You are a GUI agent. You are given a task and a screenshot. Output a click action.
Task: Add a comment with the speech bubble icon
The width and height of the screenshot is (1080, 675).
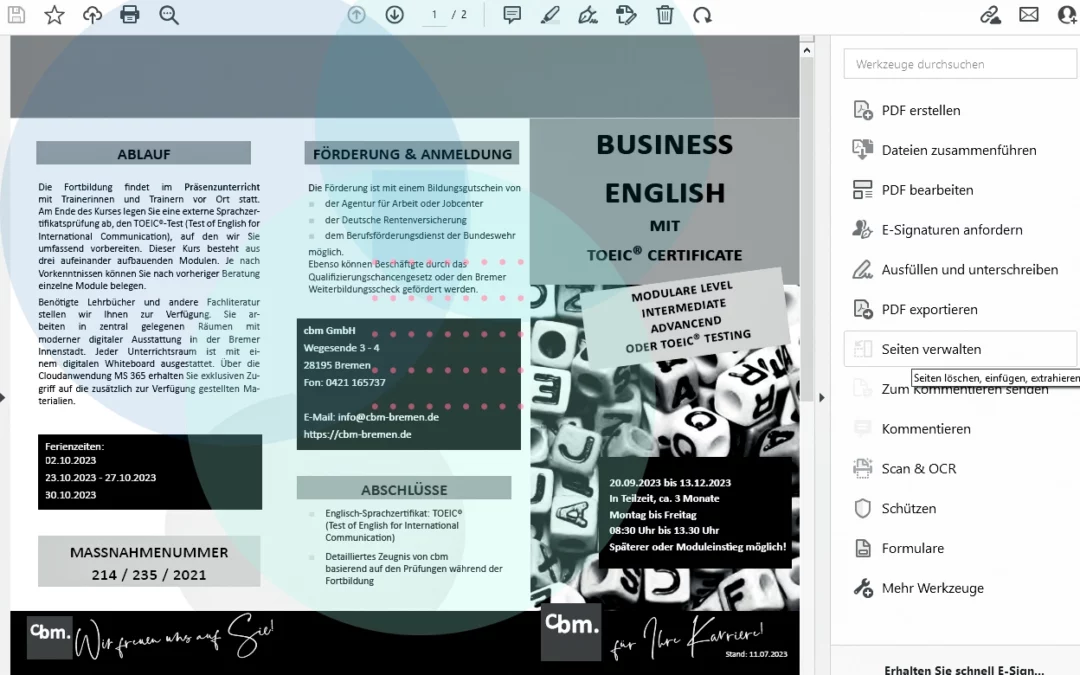pos(512,15)
